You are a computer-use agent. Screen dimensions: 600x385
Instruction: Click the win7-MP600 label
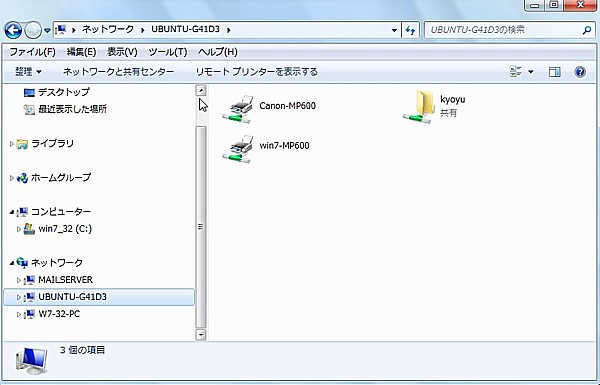[x=284, y=145]
